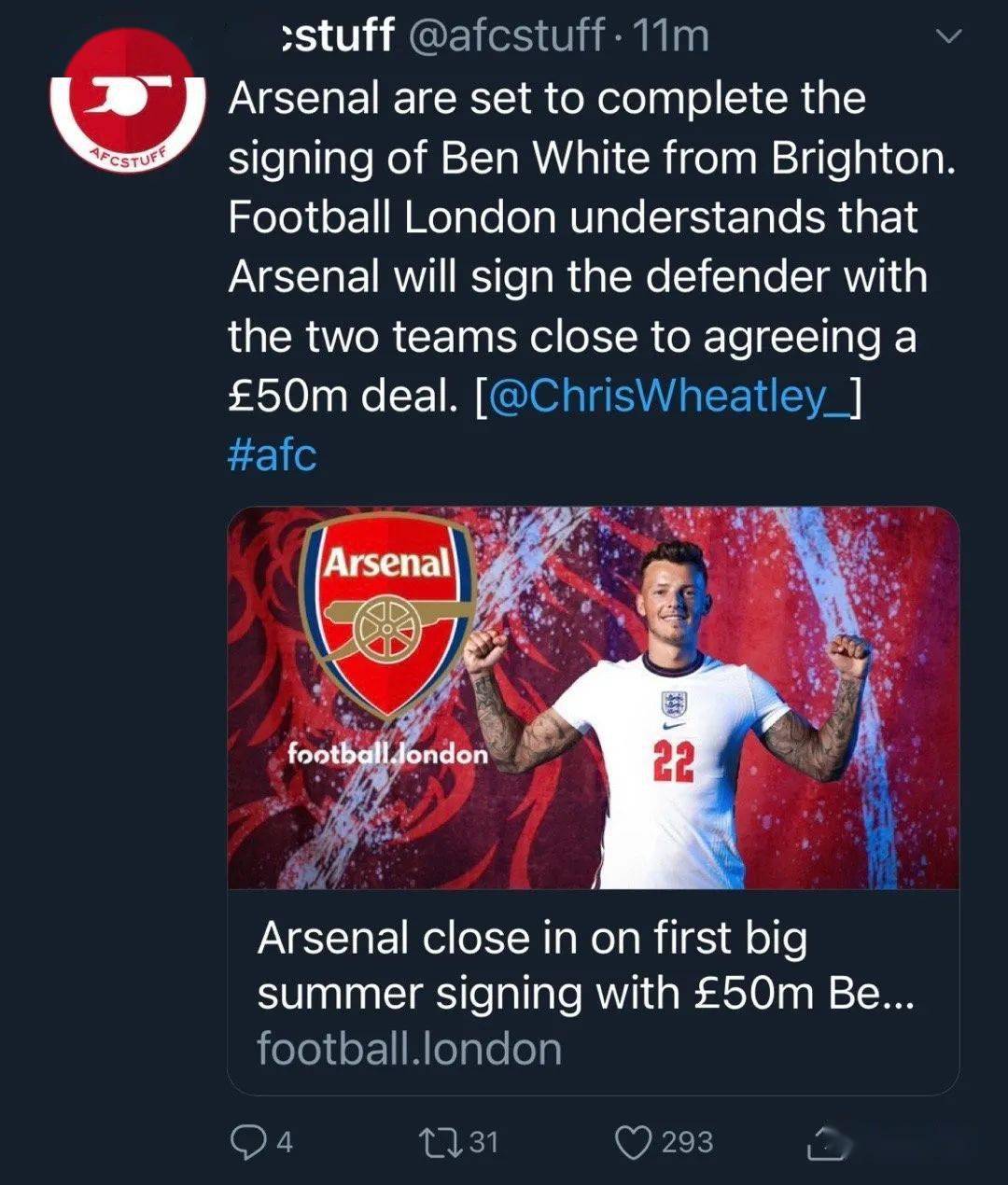Open the @afcstuff handle in the header
Screen dimensions: 1008x1185
509,36
